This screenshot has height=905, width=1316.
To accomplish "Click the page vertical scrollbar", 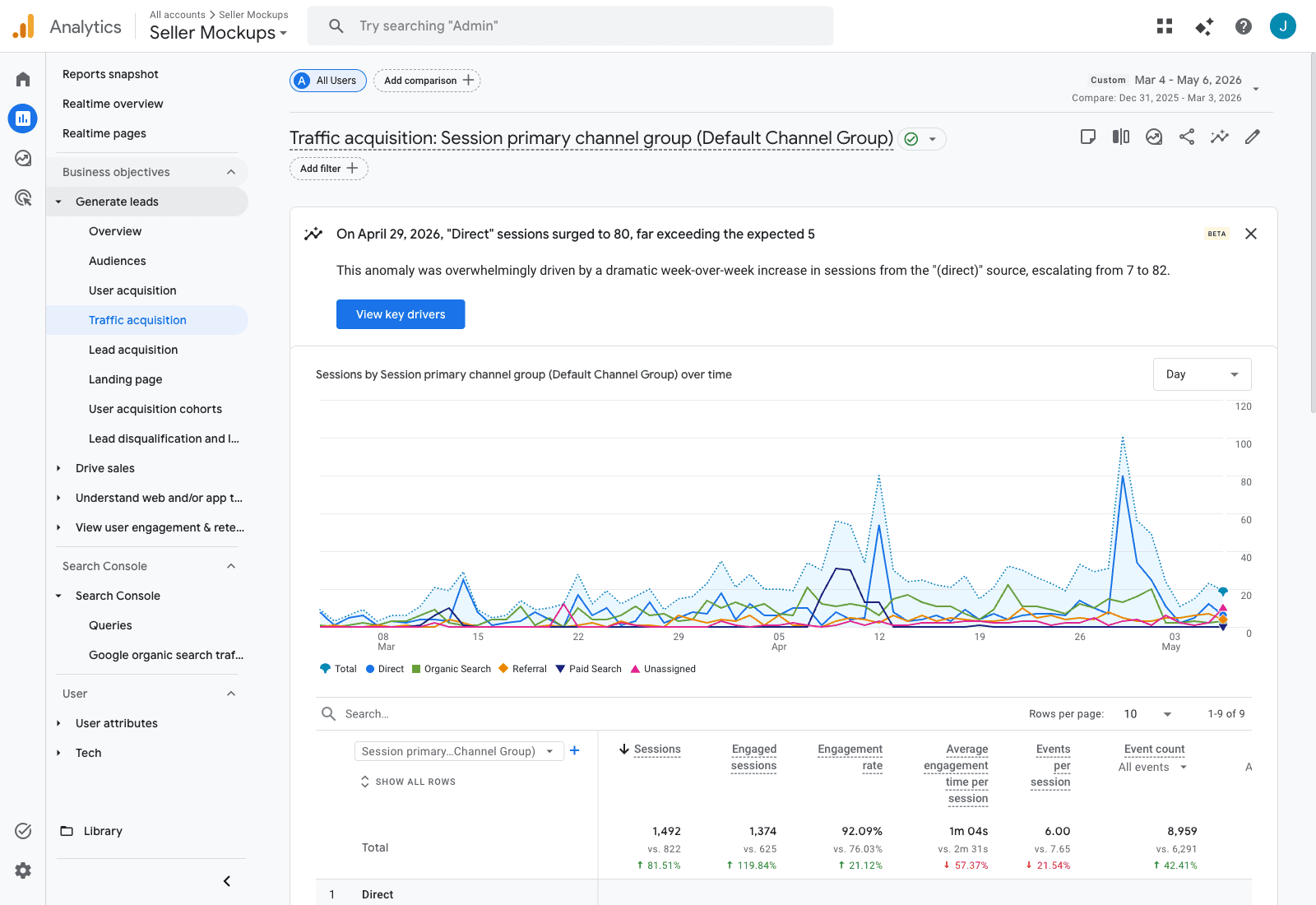I will [x=1312, y=233].
